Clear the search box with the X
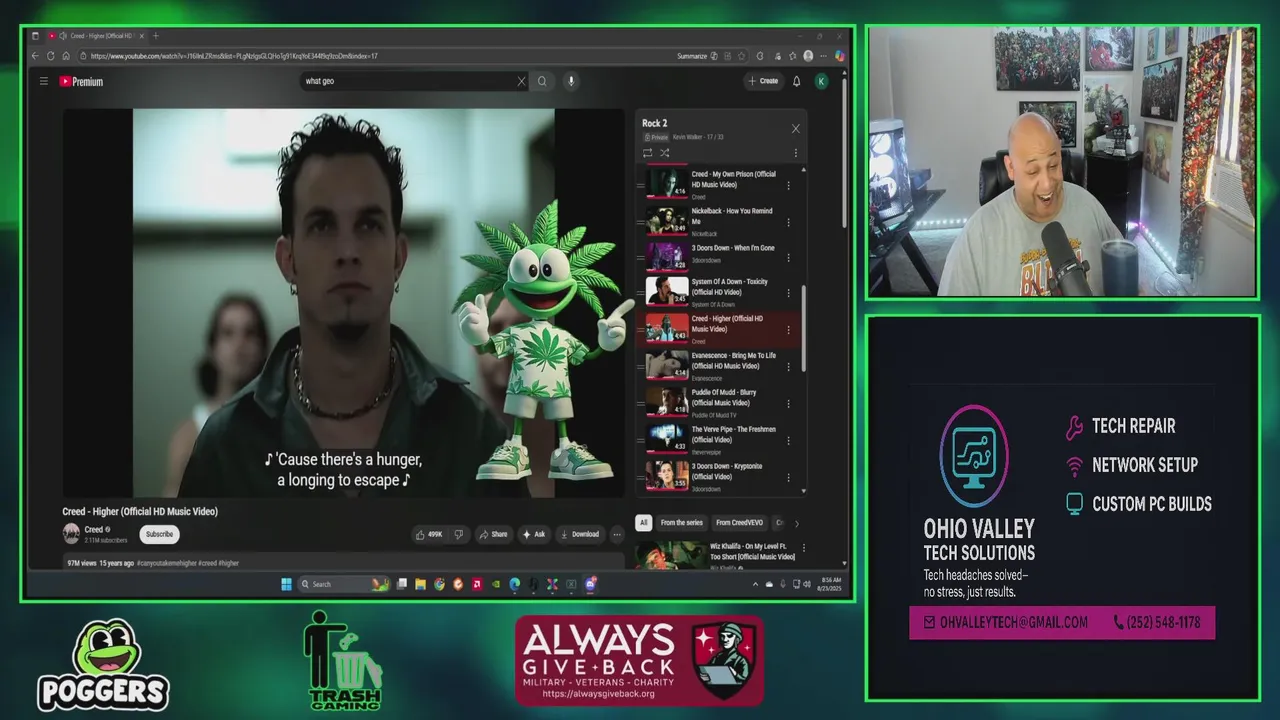 click(x=521, y=81)
